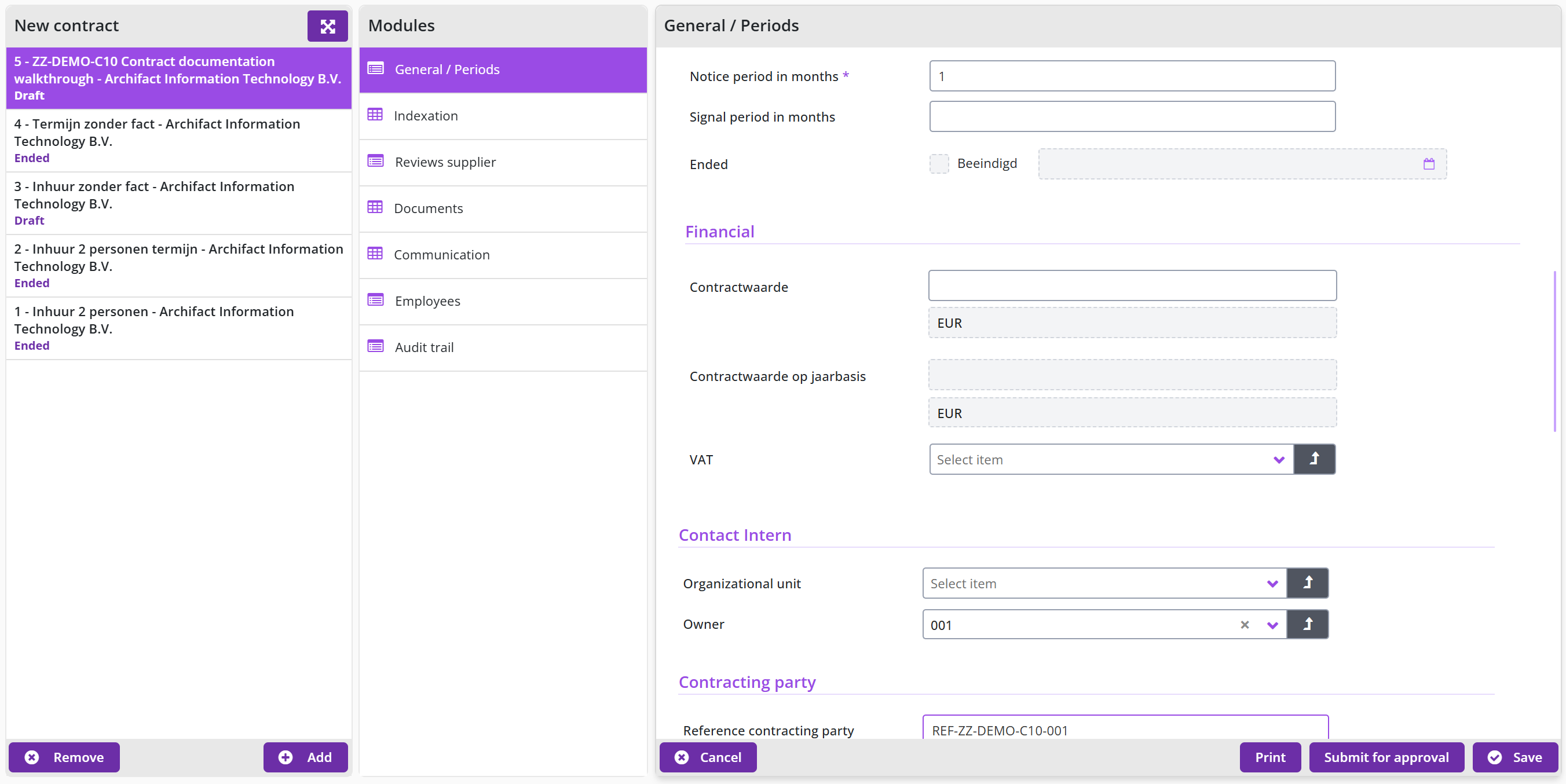Open the calendar picker for Ended date
The width and height of the screenshot is (1566, 784).
point(1429,163)
